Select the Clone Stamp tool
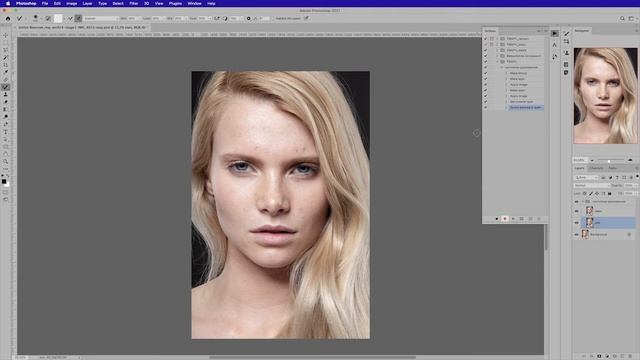 (5, 95)
